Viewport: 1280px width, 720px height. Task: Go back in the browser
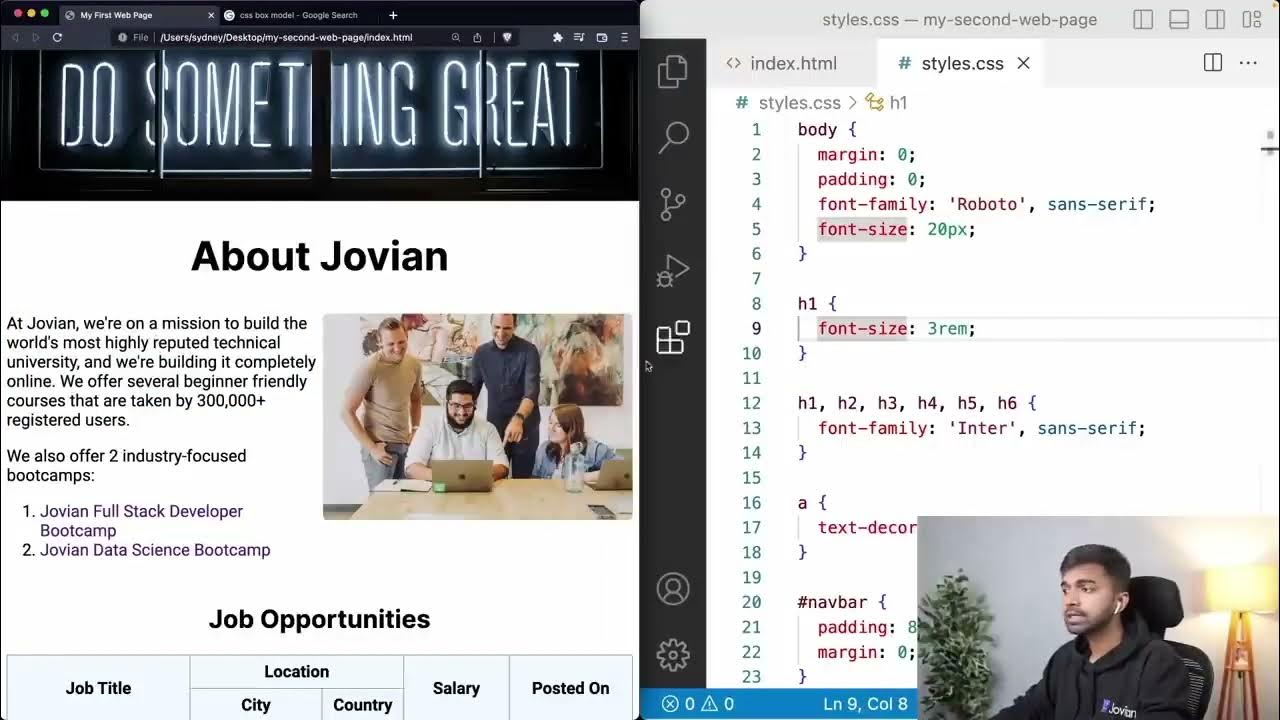pos(15,37)
